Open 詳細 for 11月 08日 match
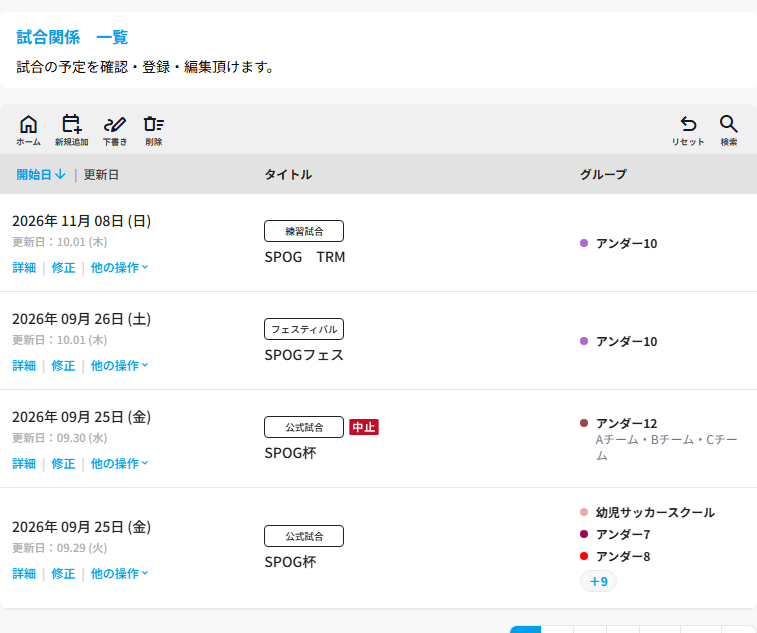This screenshot has width=757, height=633. 24,267
